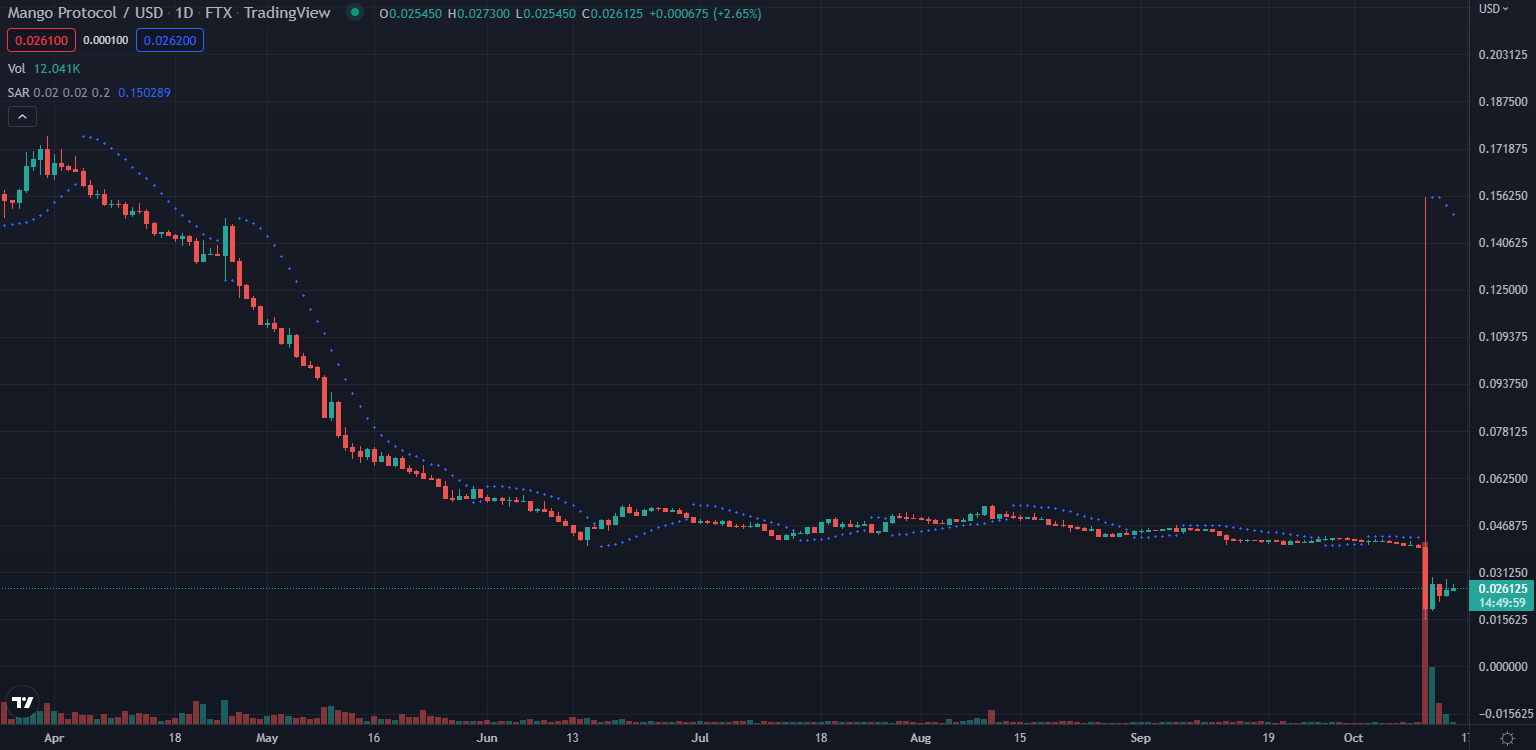
Task: Click the 0.078125 price axis label
Action: click(1503, 431)
